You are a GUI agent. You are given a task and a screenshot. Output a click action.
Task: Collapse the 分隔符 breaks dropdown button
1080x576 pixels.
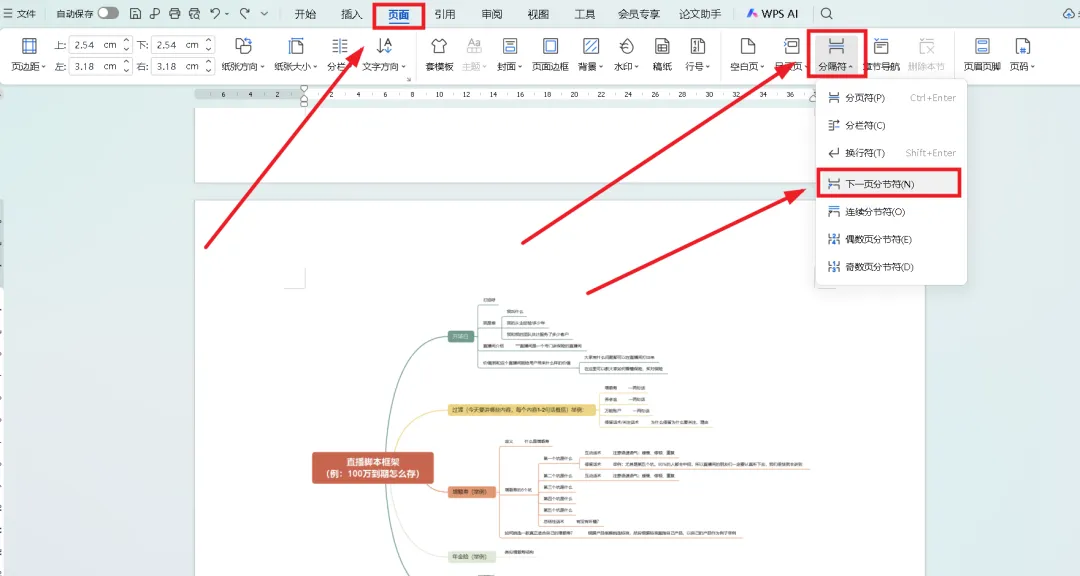tap(836, 54)
